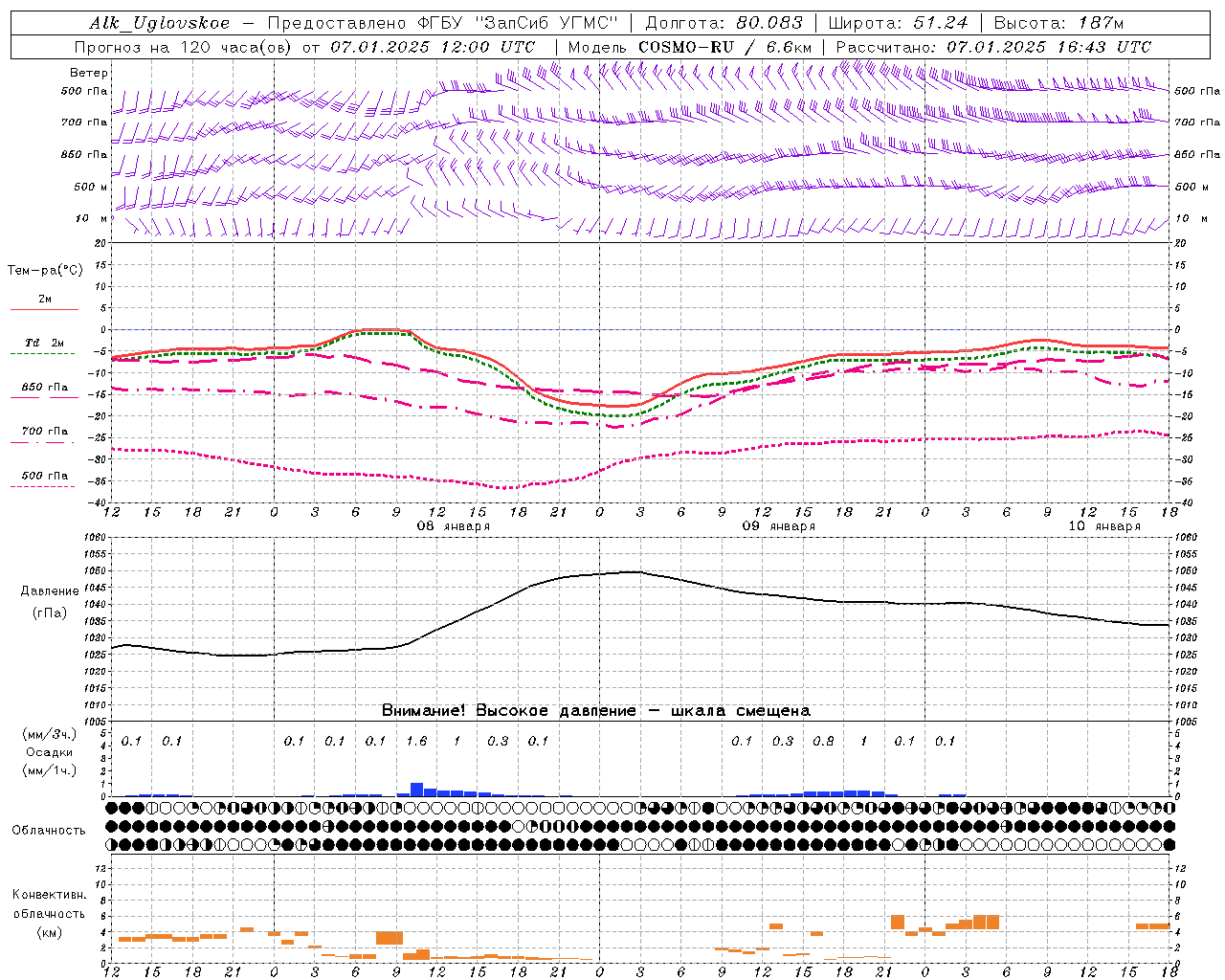Click the 1.6 precipitation value
Viewport: 1225px width, 980px height.
click(416, 741)
